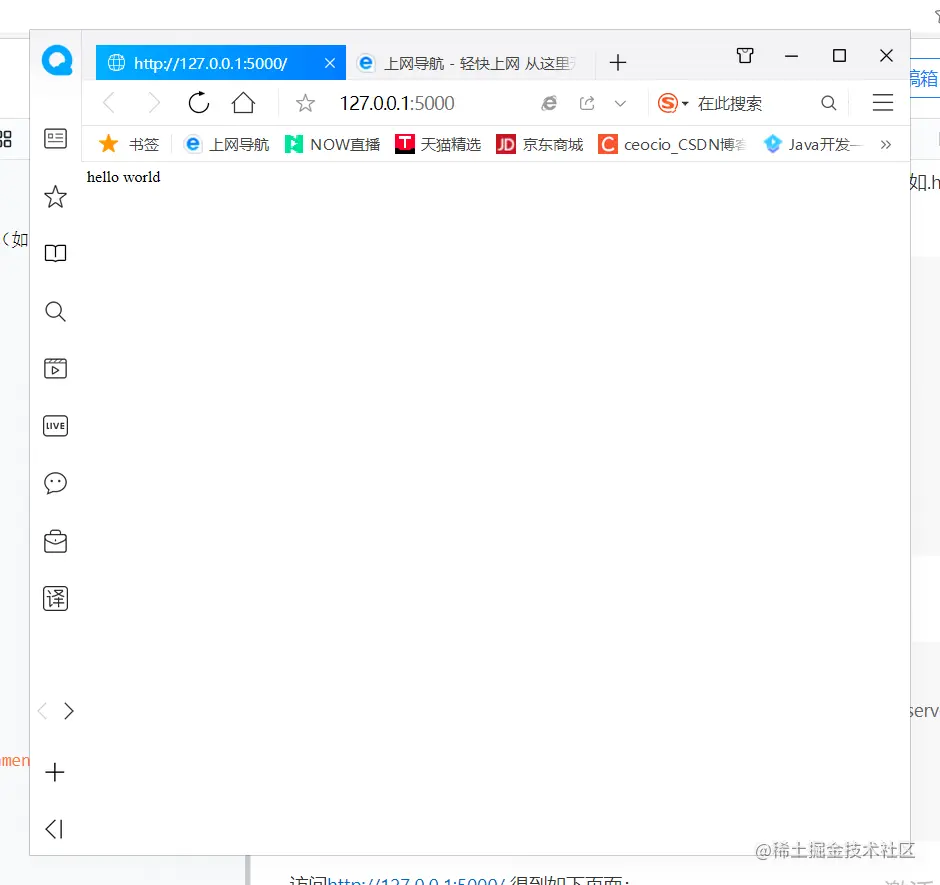Close the 127.0.0.1:5000 tab

[x=330, y=63]
